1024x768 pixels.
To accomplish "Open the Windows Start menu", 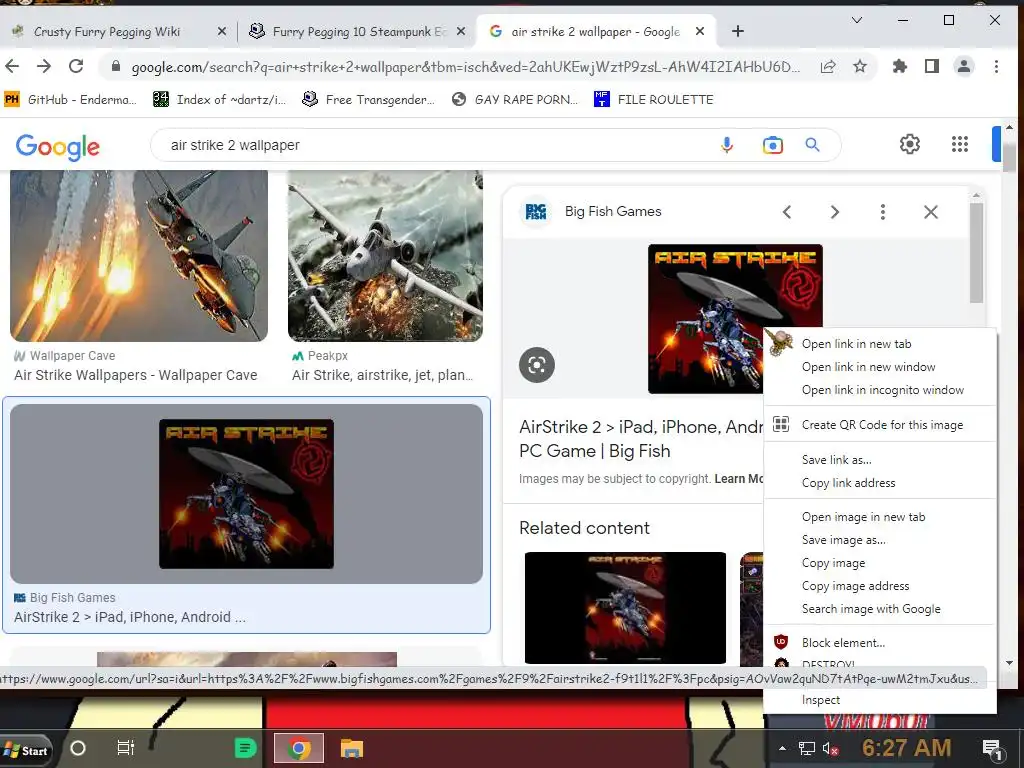I will point(25,750).
